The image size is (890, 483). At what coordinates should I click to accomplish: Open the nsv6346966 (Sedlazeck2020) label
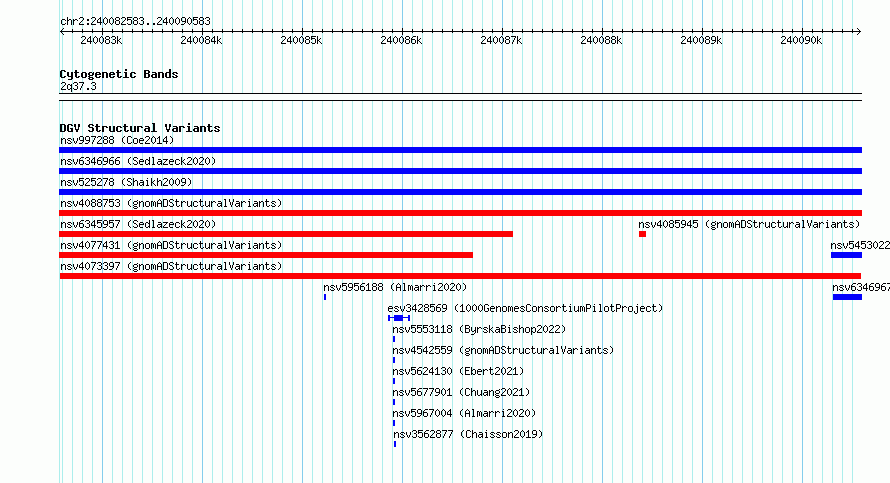click(x=138, y=161)
